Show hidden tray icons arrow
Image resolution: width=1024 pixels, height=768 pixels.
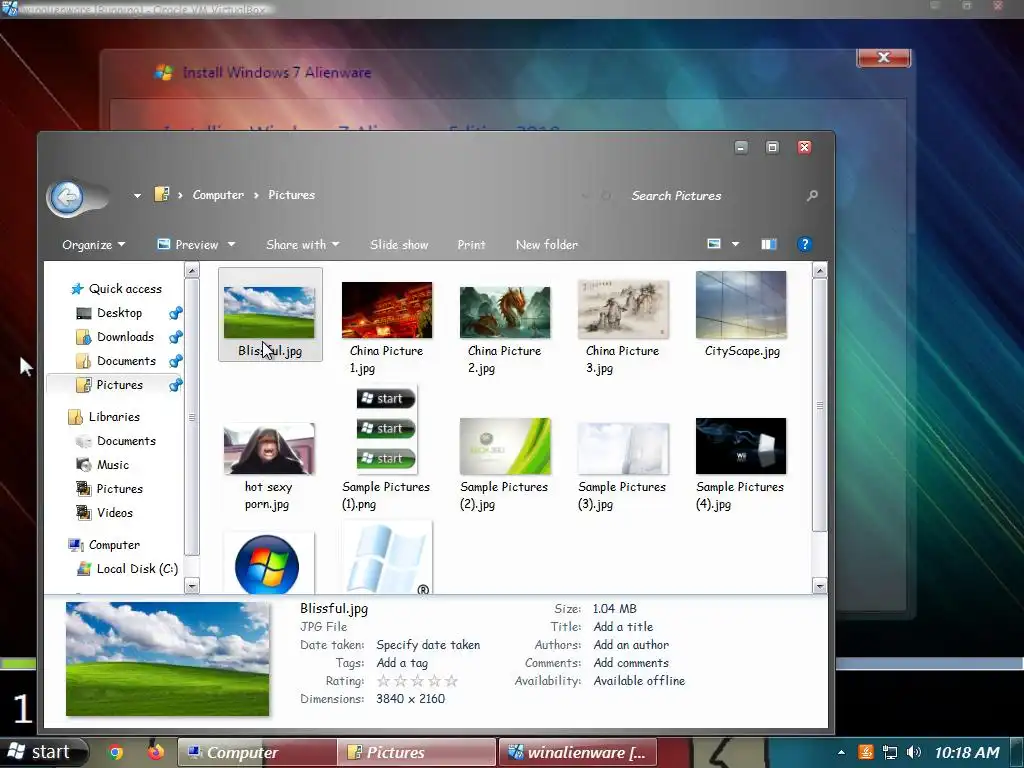click(x=841, y=753)
